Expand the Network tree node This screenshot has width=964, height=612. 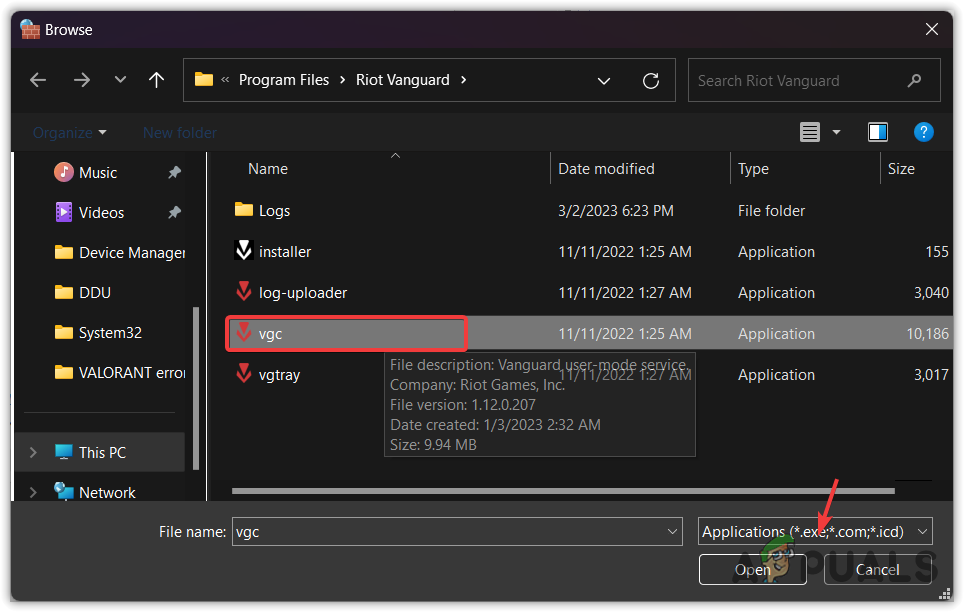pos(33,492)
